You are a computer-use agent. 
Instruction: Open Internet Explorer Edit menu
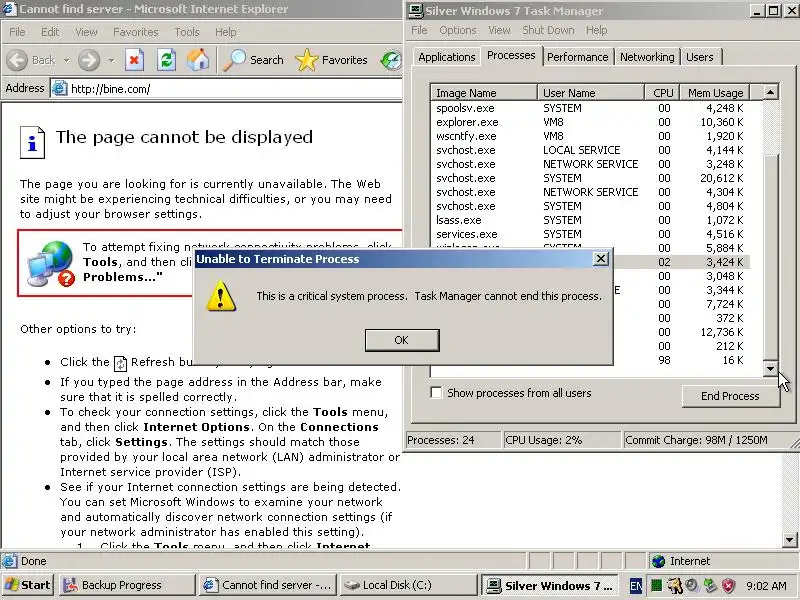[x=50, y=32]
